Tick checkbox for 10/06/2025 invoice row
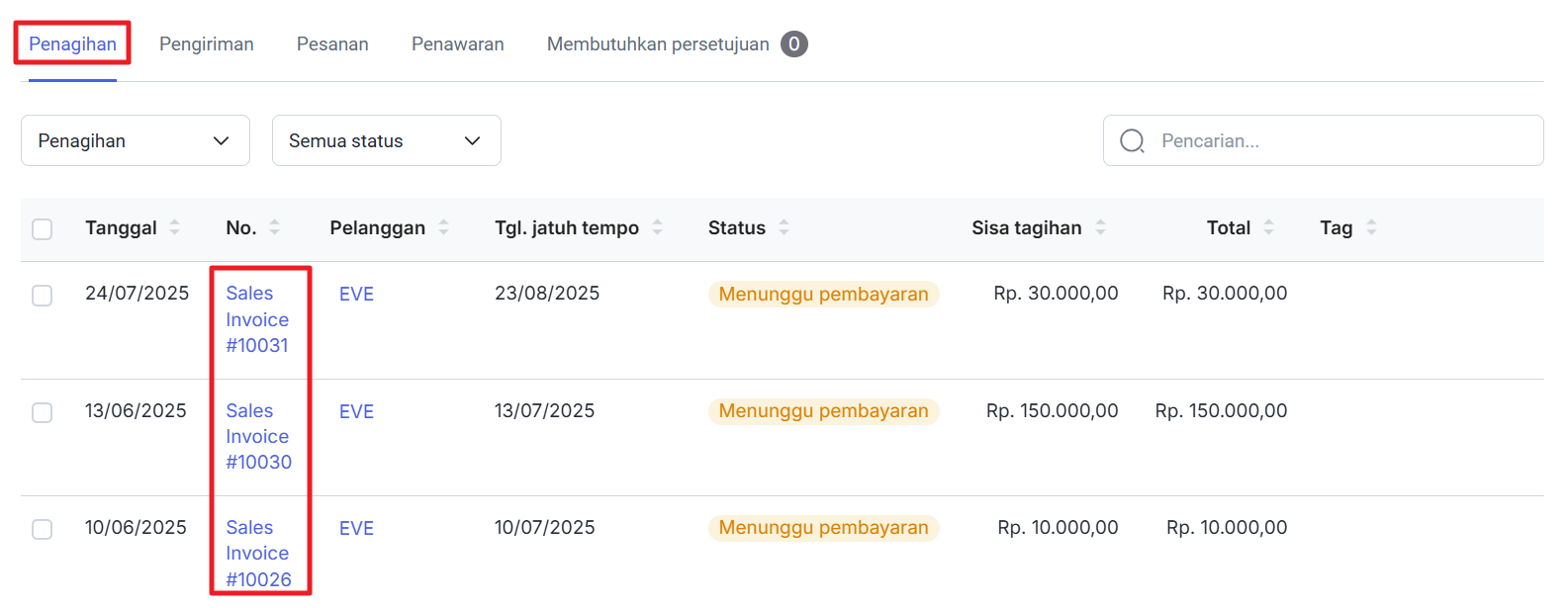The height and width of the screenshot is (608, 1568). point(42,529)
